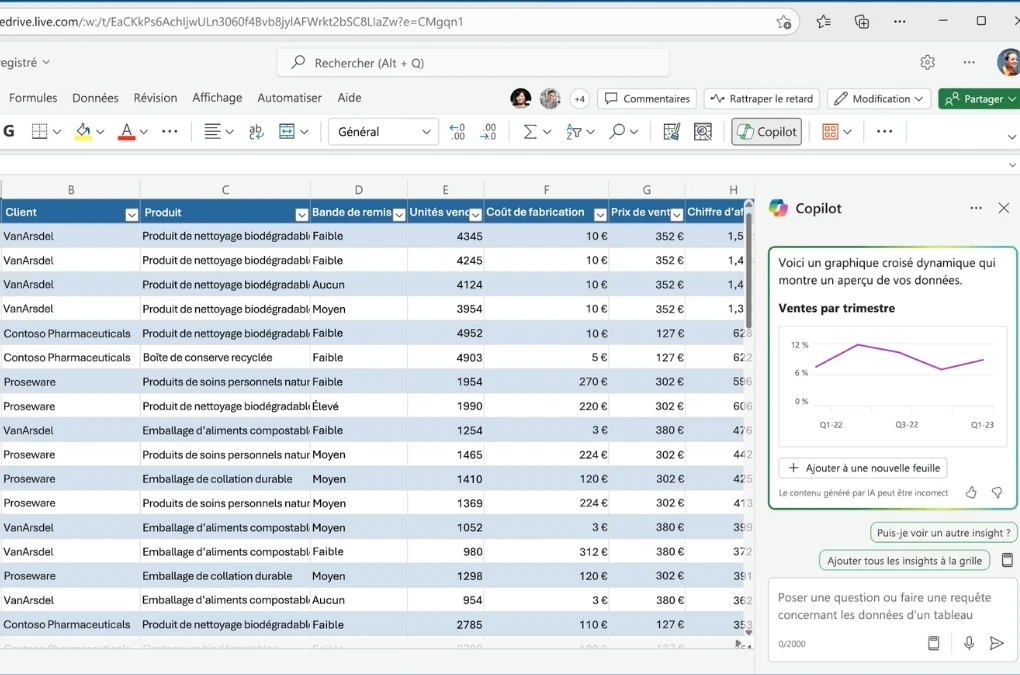Open Unités vendues filter dropdown
1020x675 pixels.
pos(476,215)
